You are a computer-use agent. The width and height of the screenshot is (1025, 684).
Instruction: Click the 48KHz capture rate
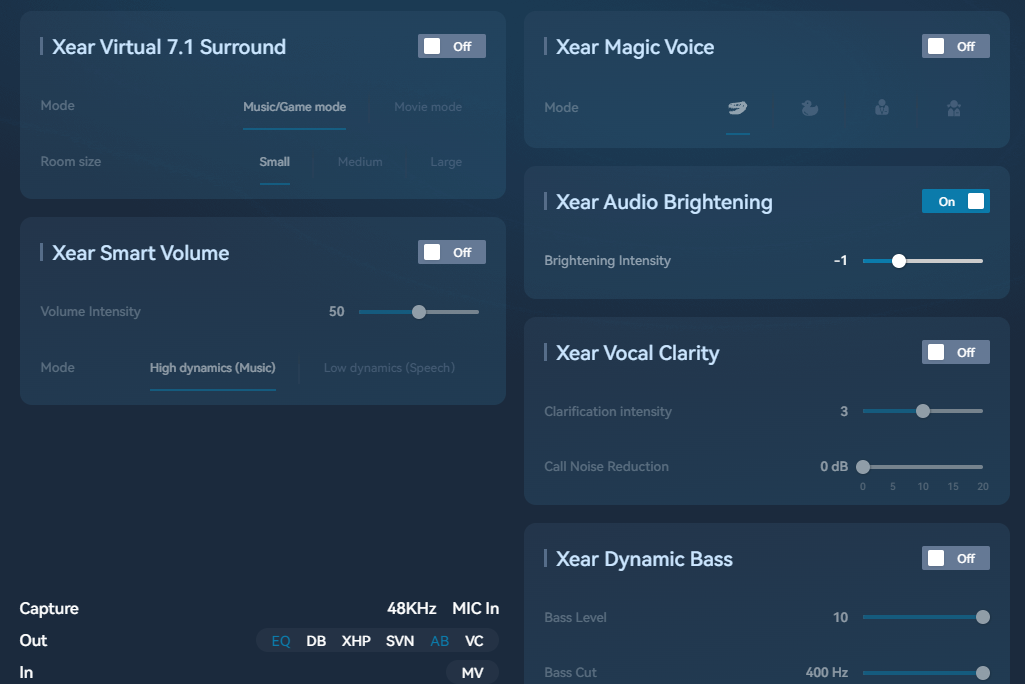pyautogui.click(x=411, y=609)
